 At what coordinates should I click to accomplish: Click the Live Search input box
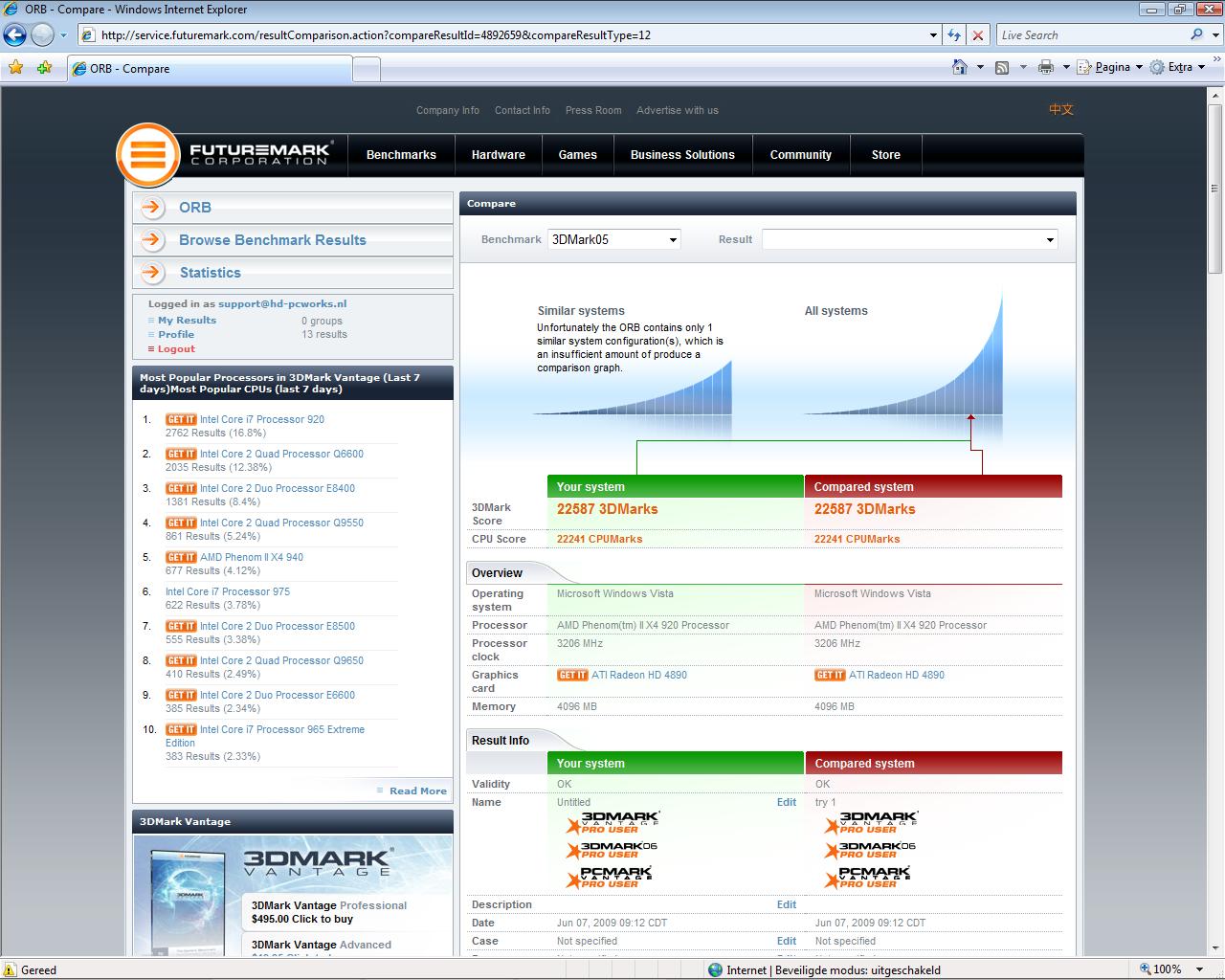click(x=1091, y=35)
